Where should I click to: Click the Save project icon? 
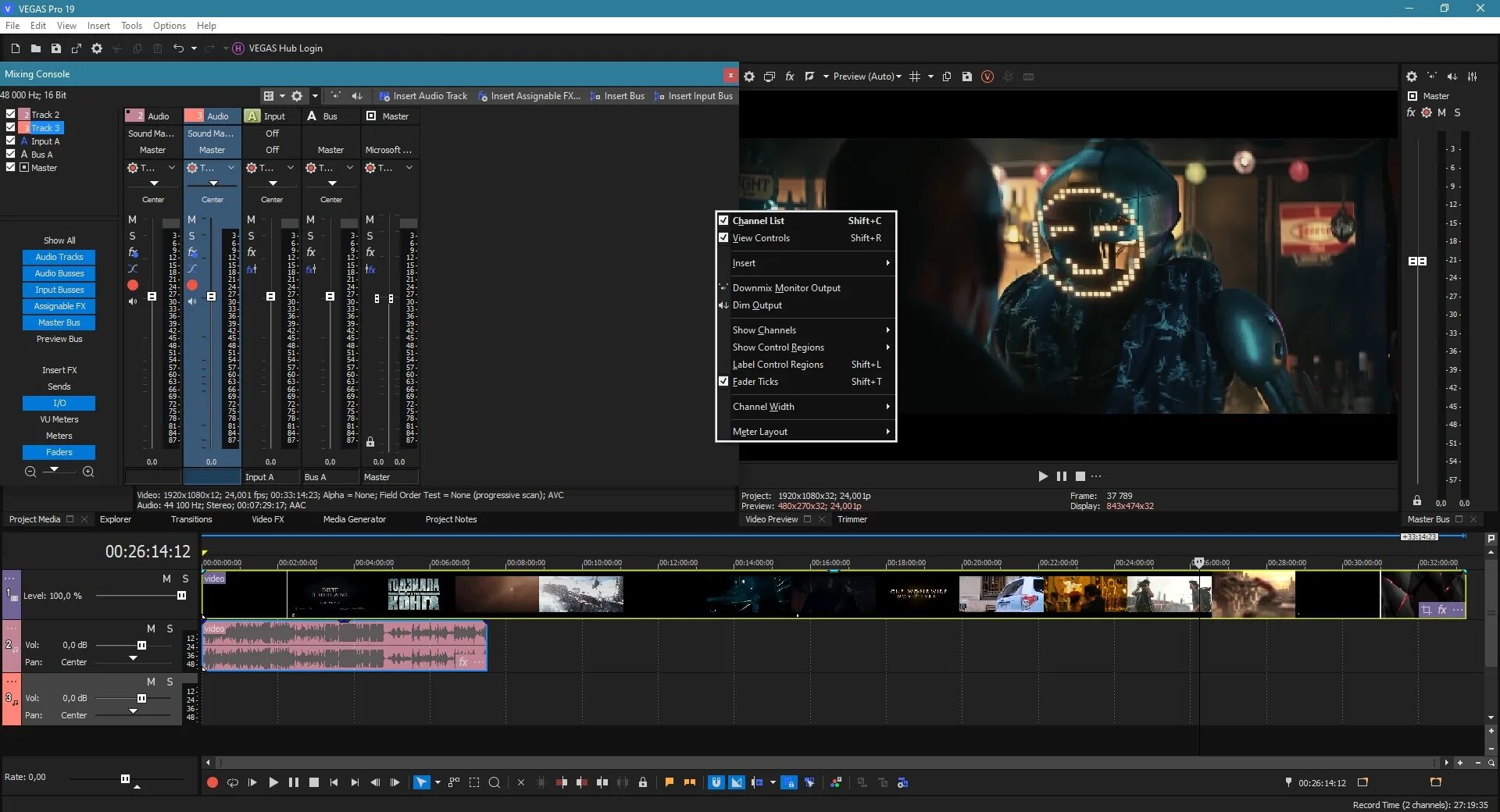pos(56,48)
